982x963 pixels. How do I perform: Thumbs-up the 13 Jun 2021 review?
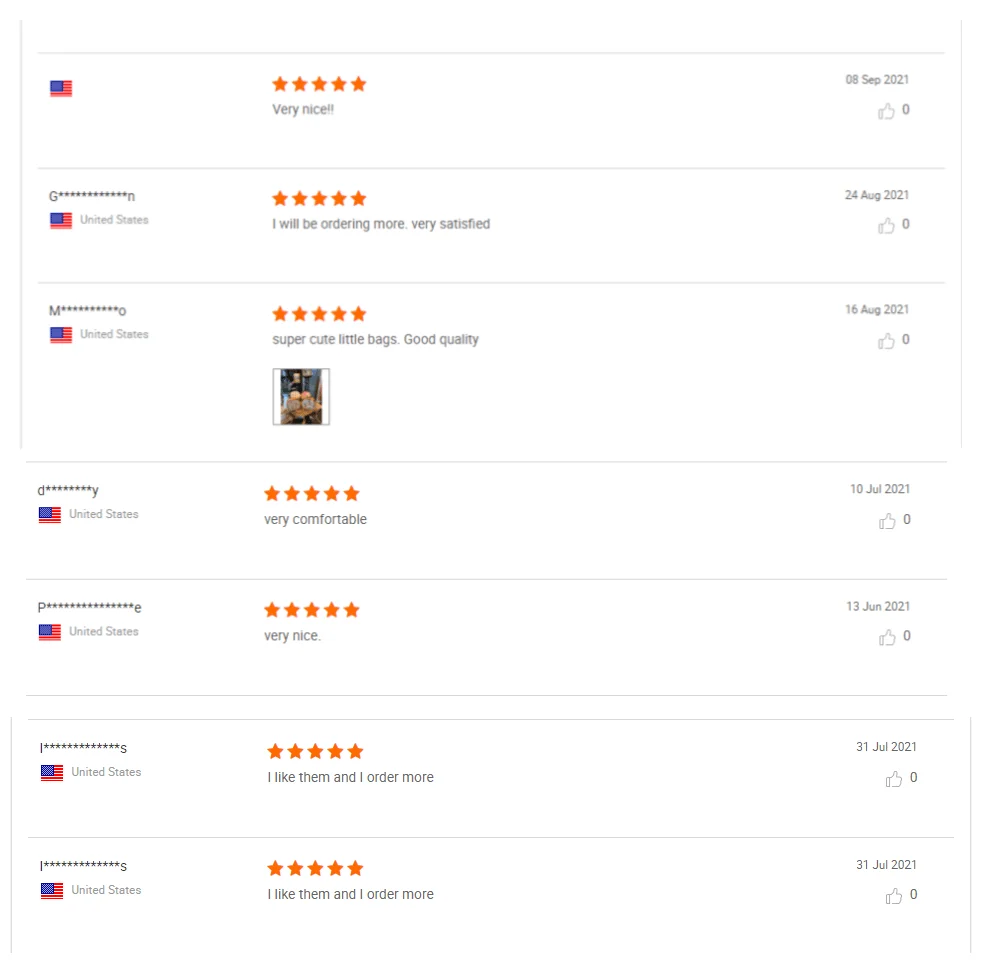887,638
